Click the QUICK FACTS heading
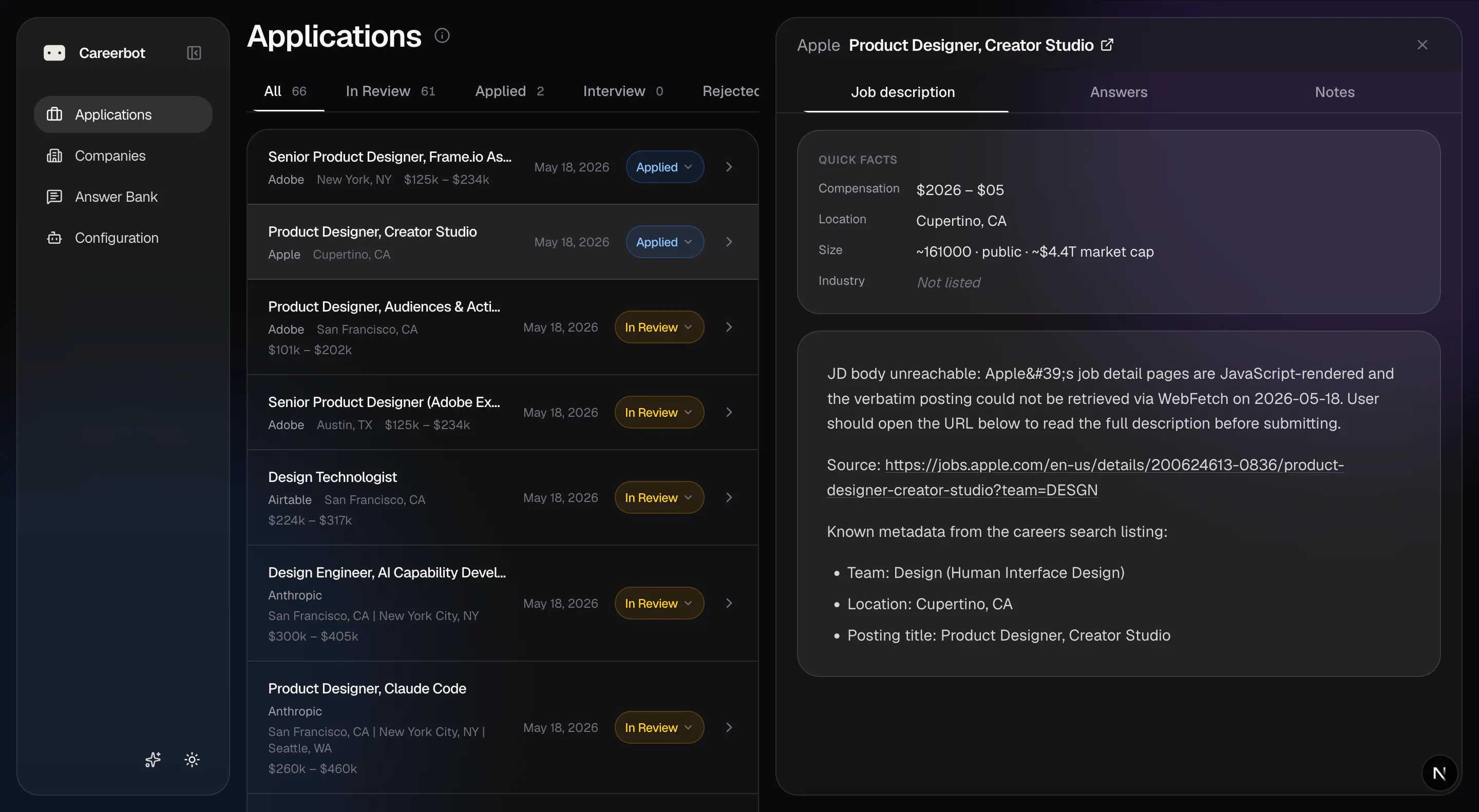The width and height of the screenshot is (1479, 812). tap(857, 160)
